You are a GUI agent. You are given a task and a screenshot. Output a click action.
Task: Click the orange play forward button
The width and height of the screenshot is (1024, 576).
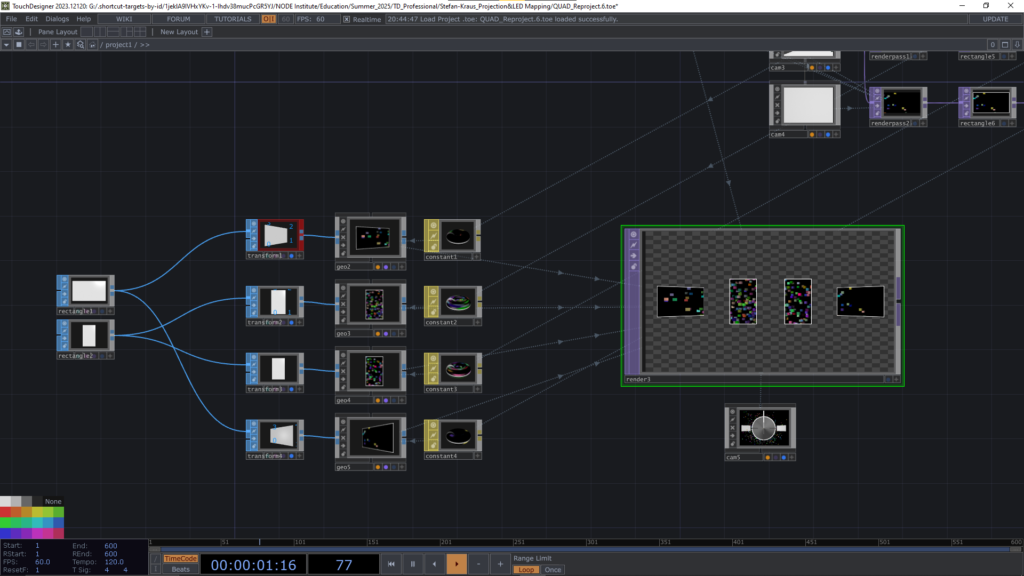tap(456, 564)
